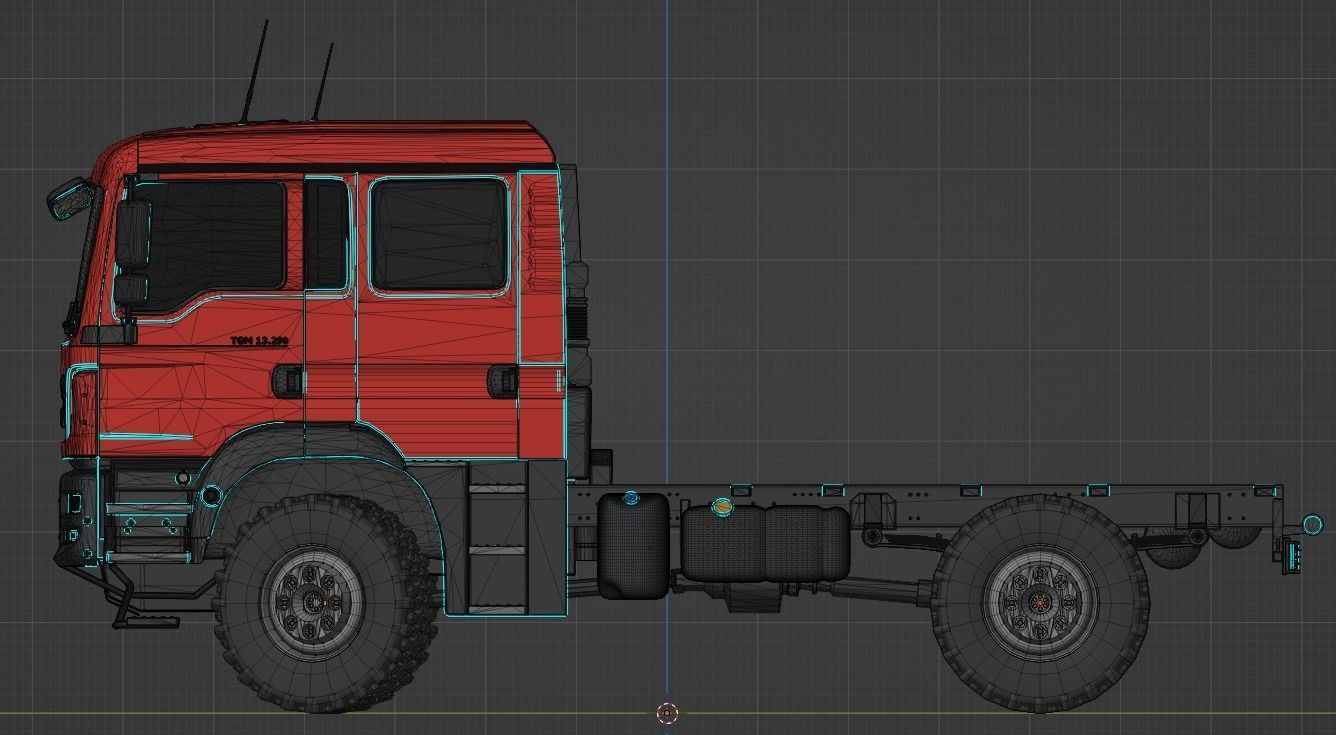Select the rear door handle

tap(503, 380)
